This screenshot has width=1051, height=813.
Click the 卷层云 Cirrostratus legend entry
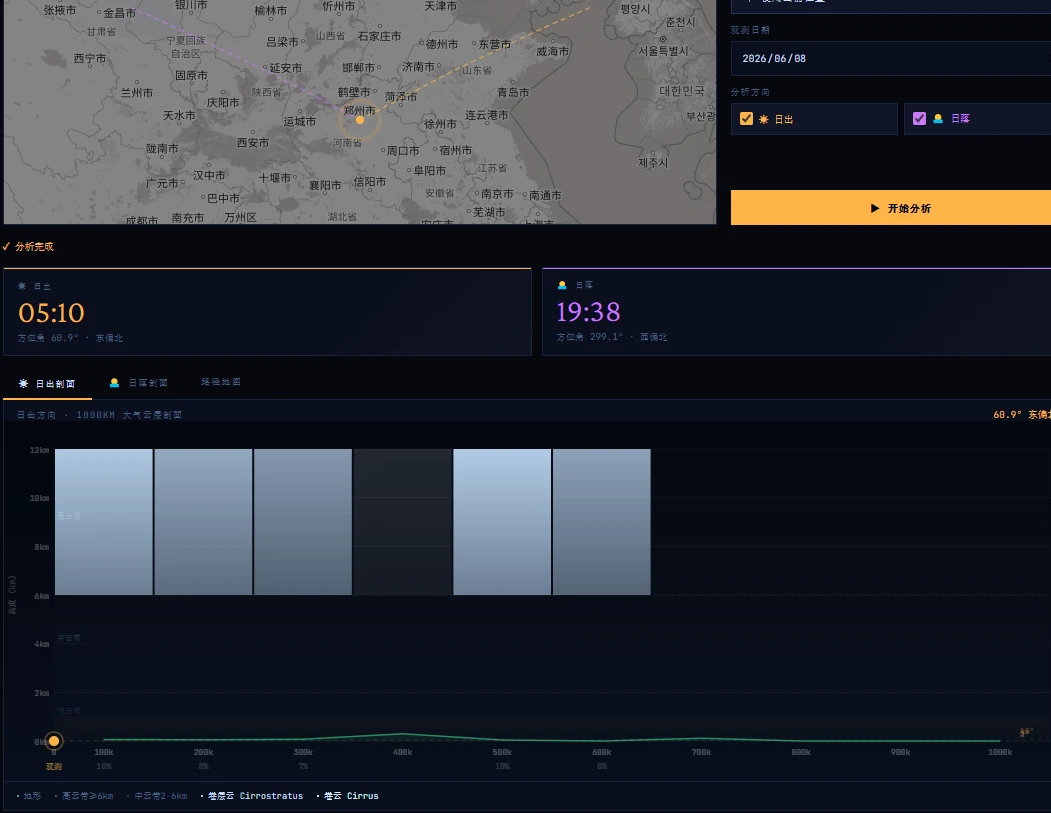(x=251, y=796)
